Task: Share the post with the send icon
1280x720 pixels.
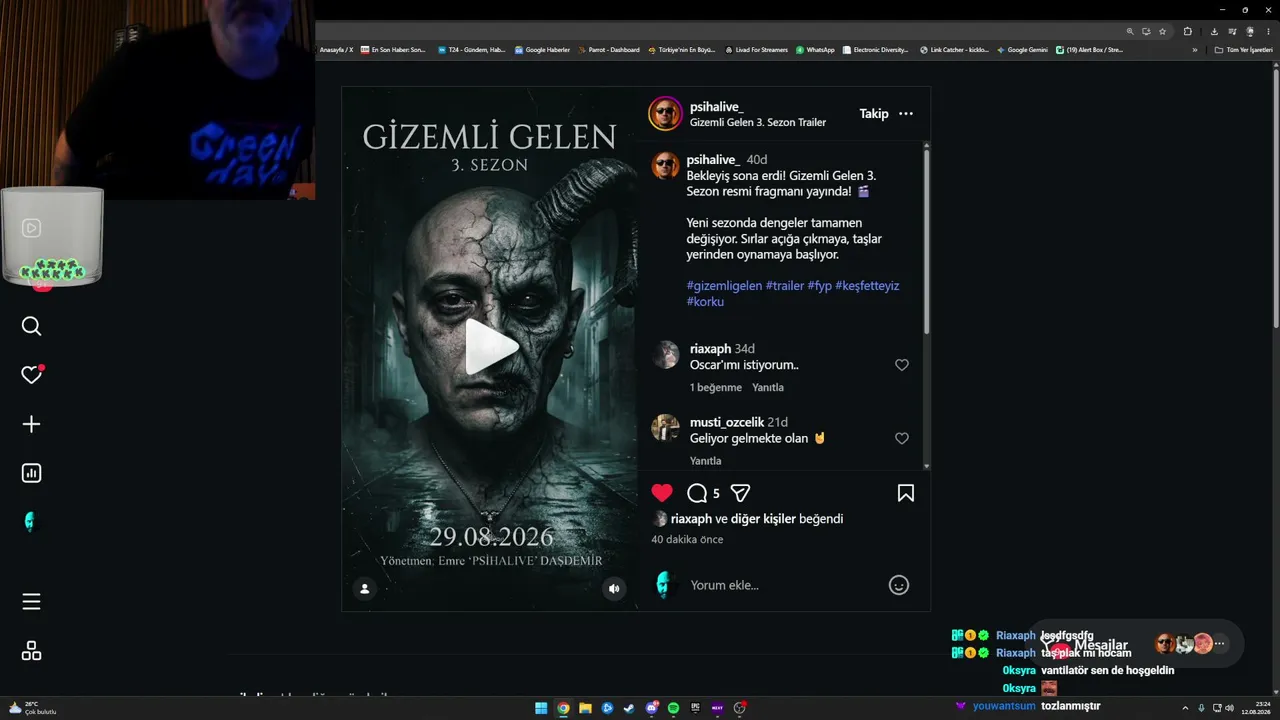Action: (x=740, y=493)
